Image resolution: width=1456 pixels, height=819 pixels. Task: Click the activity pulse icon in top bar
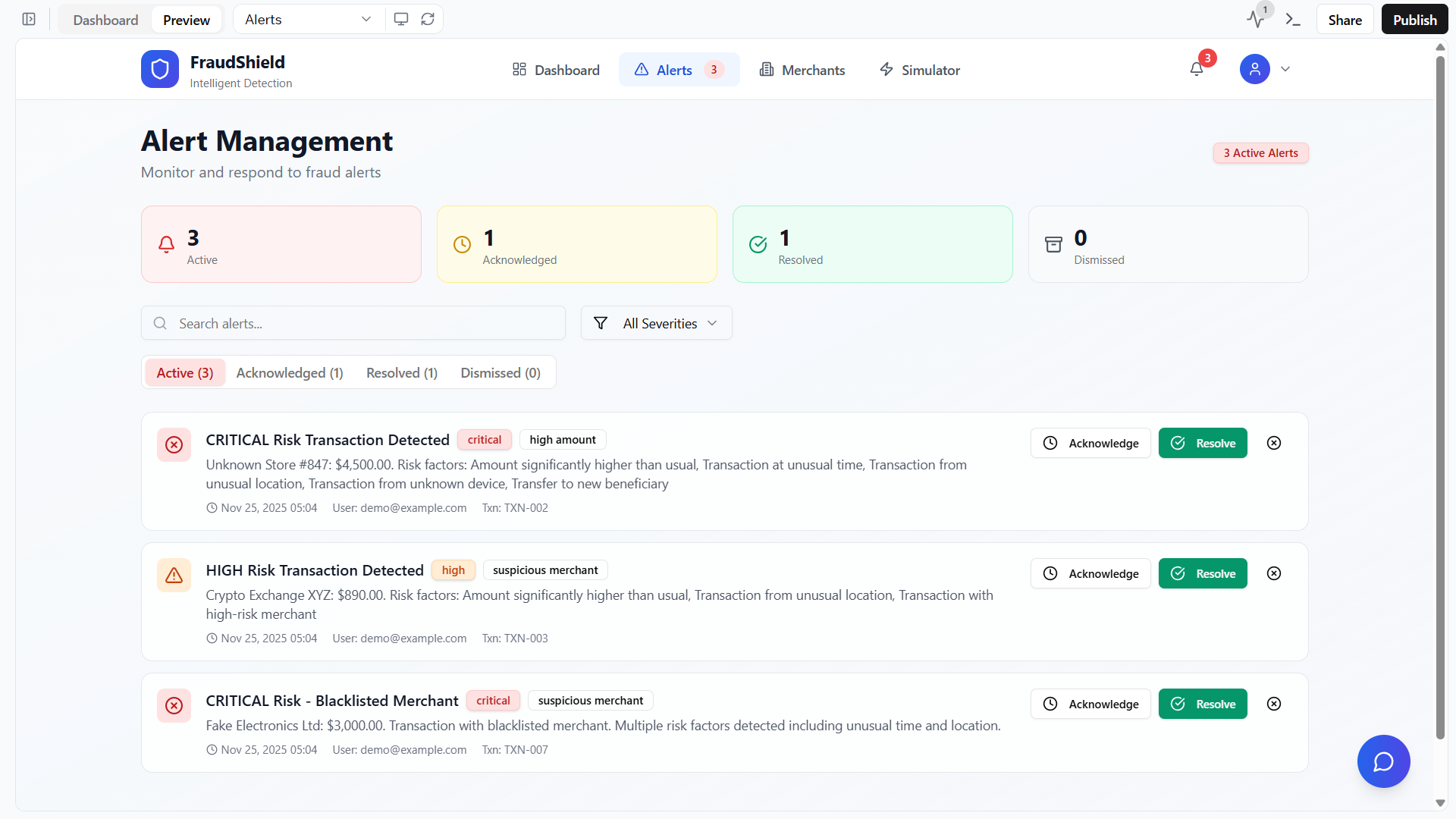coord(1256,20)
